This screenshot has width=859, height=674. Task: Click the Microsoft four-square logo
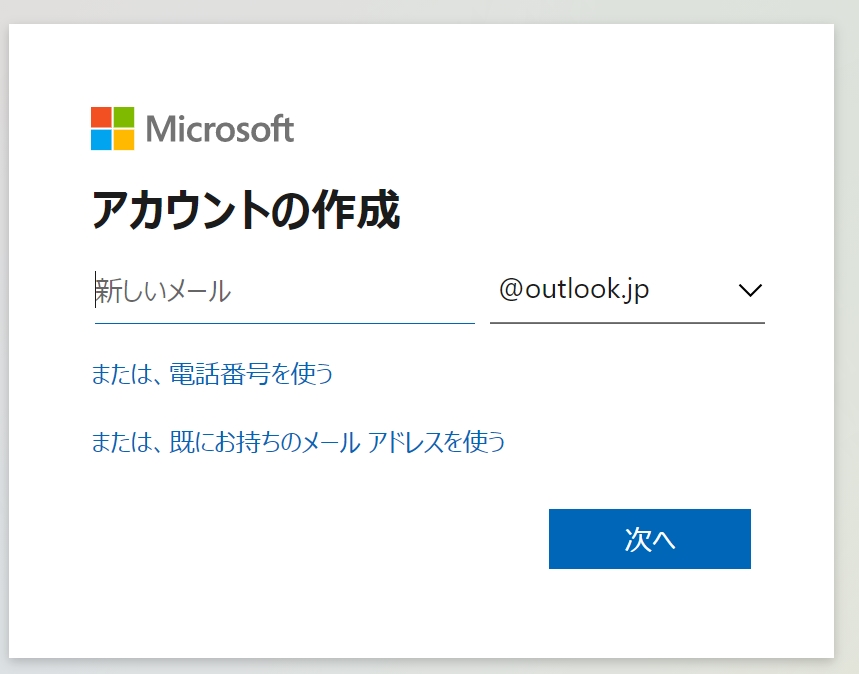pos(112,128)
